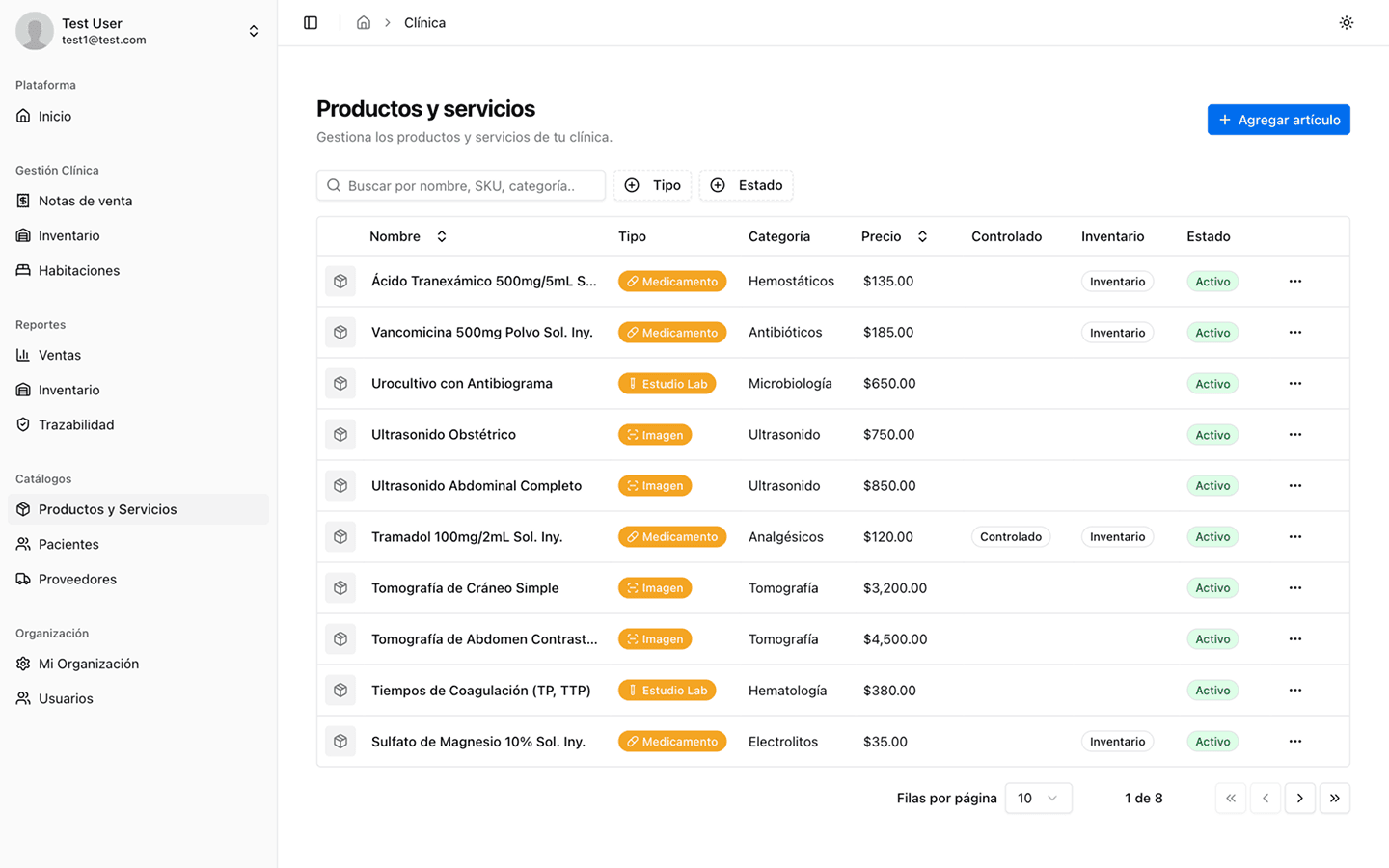The image size is (1389, 868).
Task: Open the Tipo filter
Action: (x=653, y=185)
